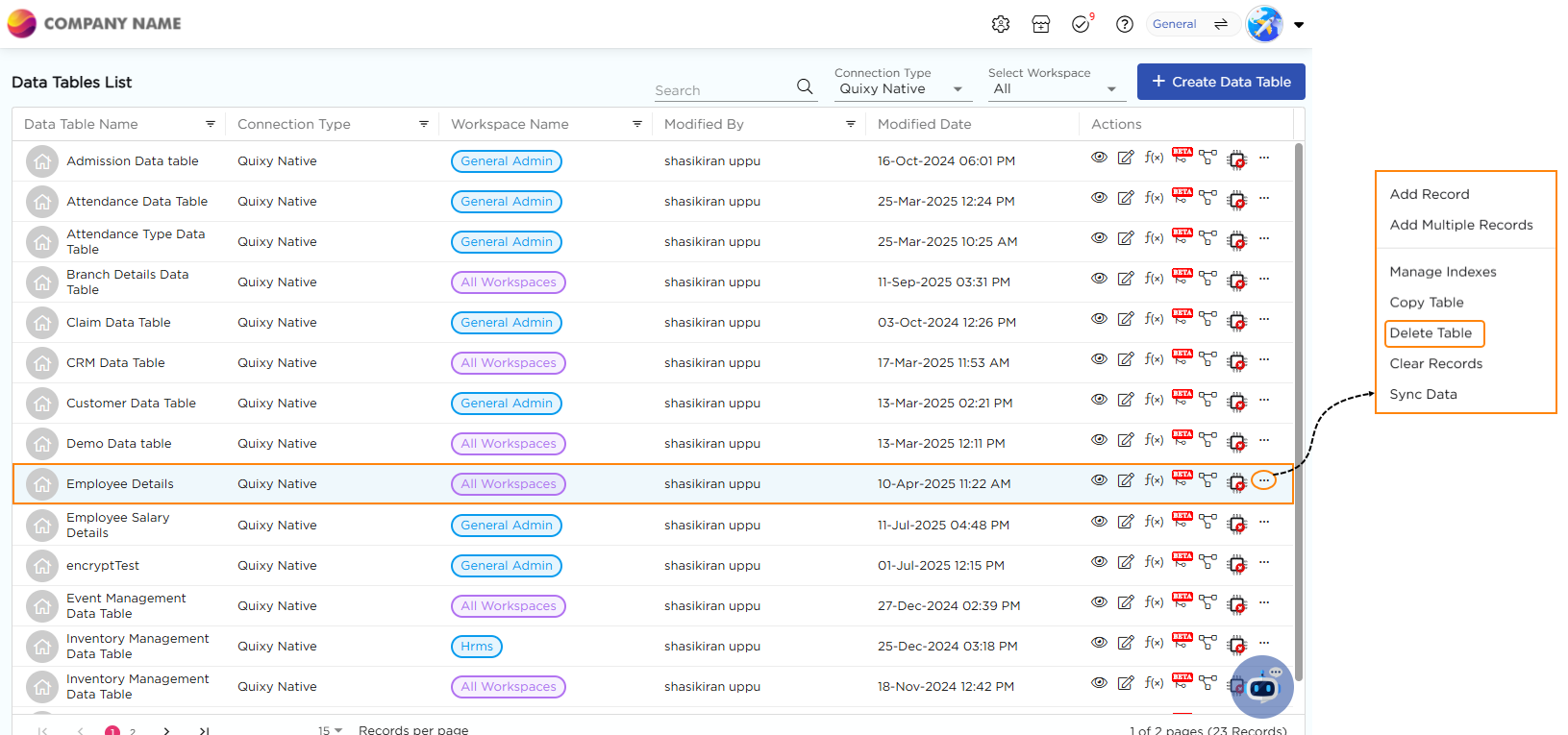Edit the Admission Data table with pencil icon
Screen dimensions: 1568x735
1126,158
